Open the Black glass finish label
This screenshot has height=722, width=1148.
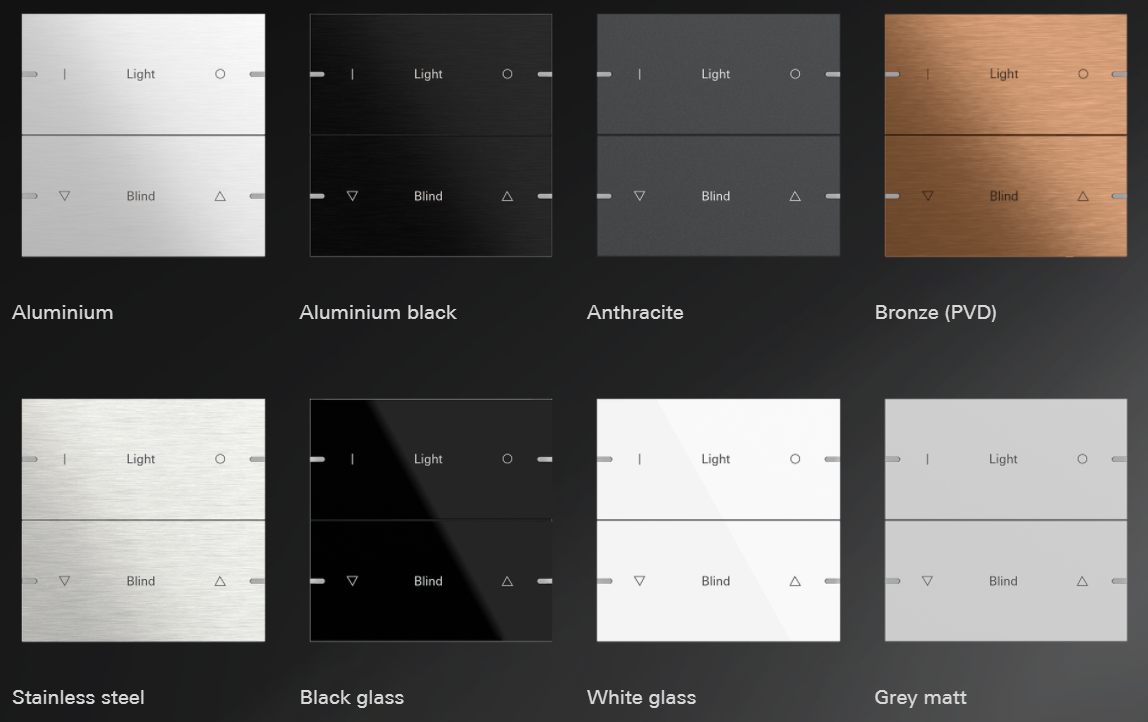pyautogui.click(x=352, y=698)
